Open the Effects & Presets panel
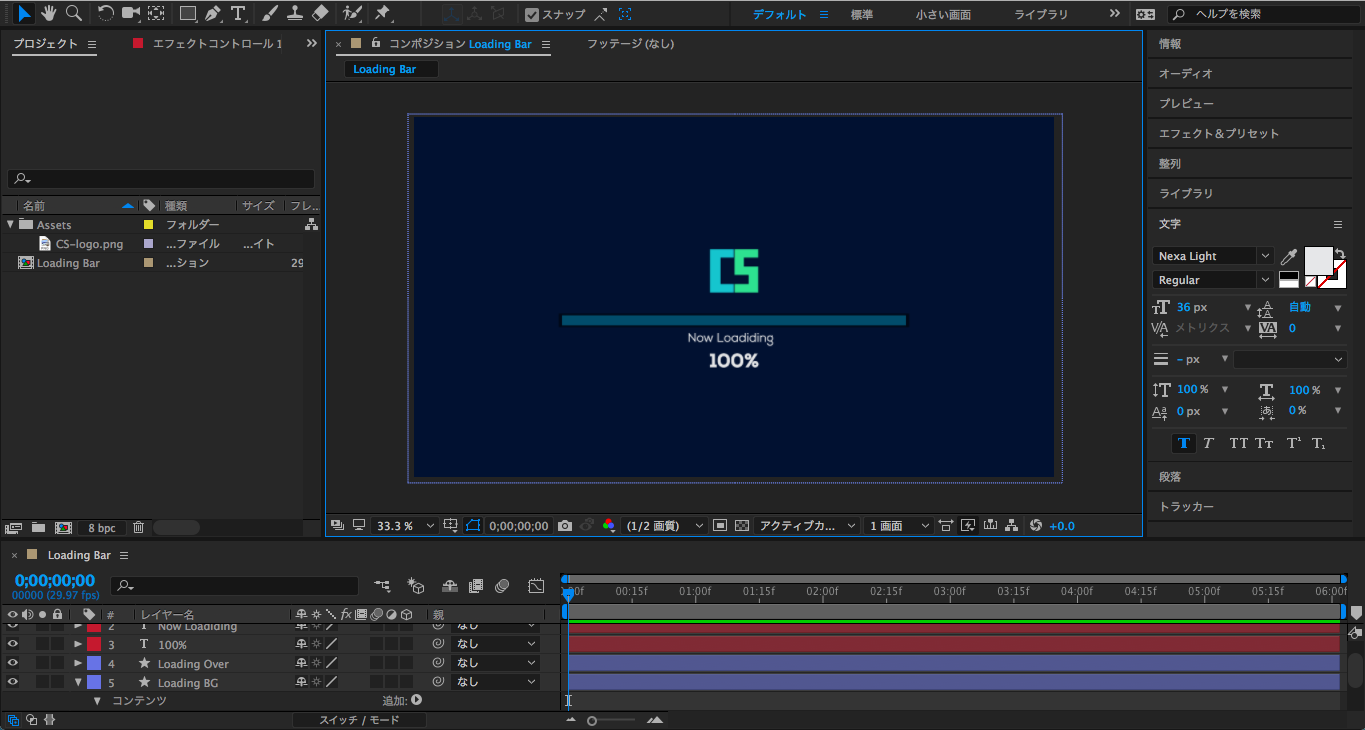1365x730 pixels. click(x=1218, y=134)
